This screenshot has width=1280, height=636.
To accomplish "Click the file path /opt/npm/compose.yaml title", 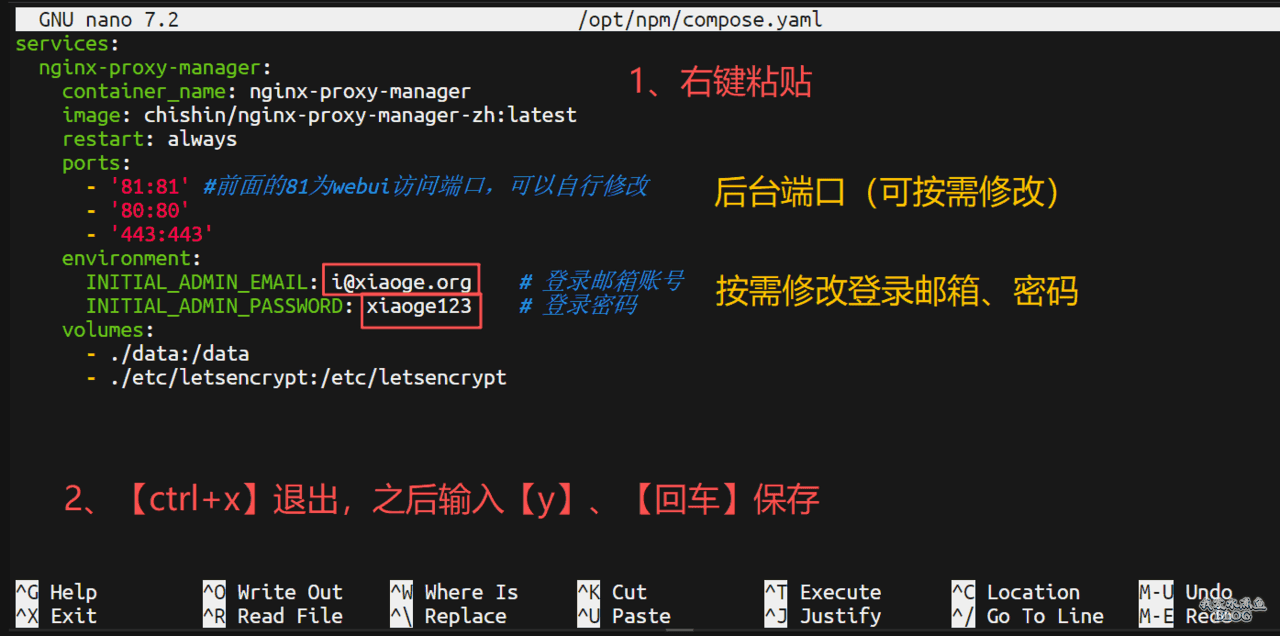I will pos(700,19).
